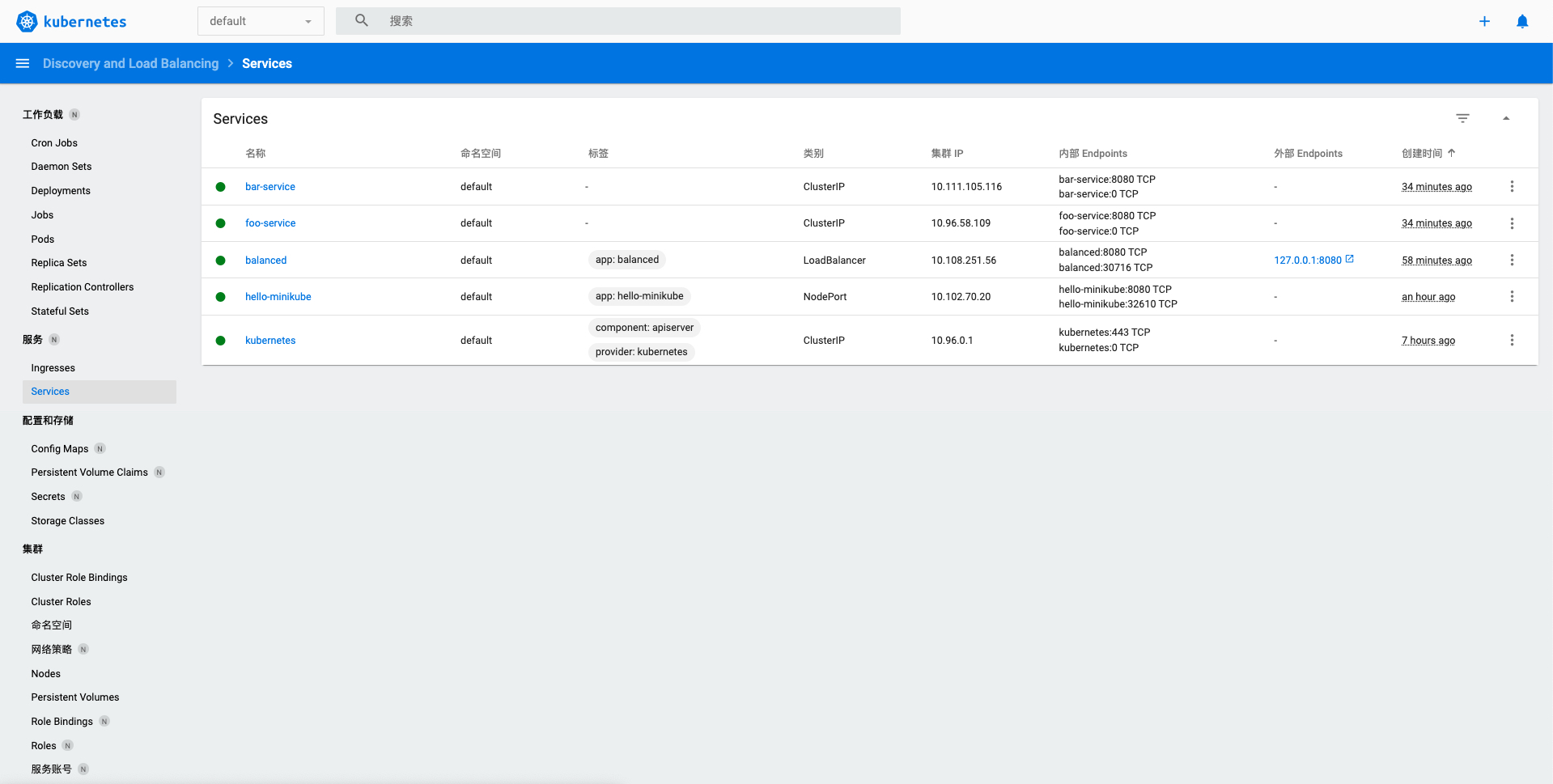Go to Storage Classes in sidebar
The width and height of the screenshot is (1553, 784).
pos(68,521)
